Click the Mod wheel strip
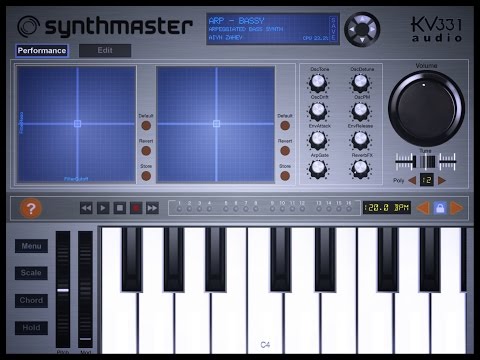The height and width of the screenshot is (360, 480). (85, 289)
